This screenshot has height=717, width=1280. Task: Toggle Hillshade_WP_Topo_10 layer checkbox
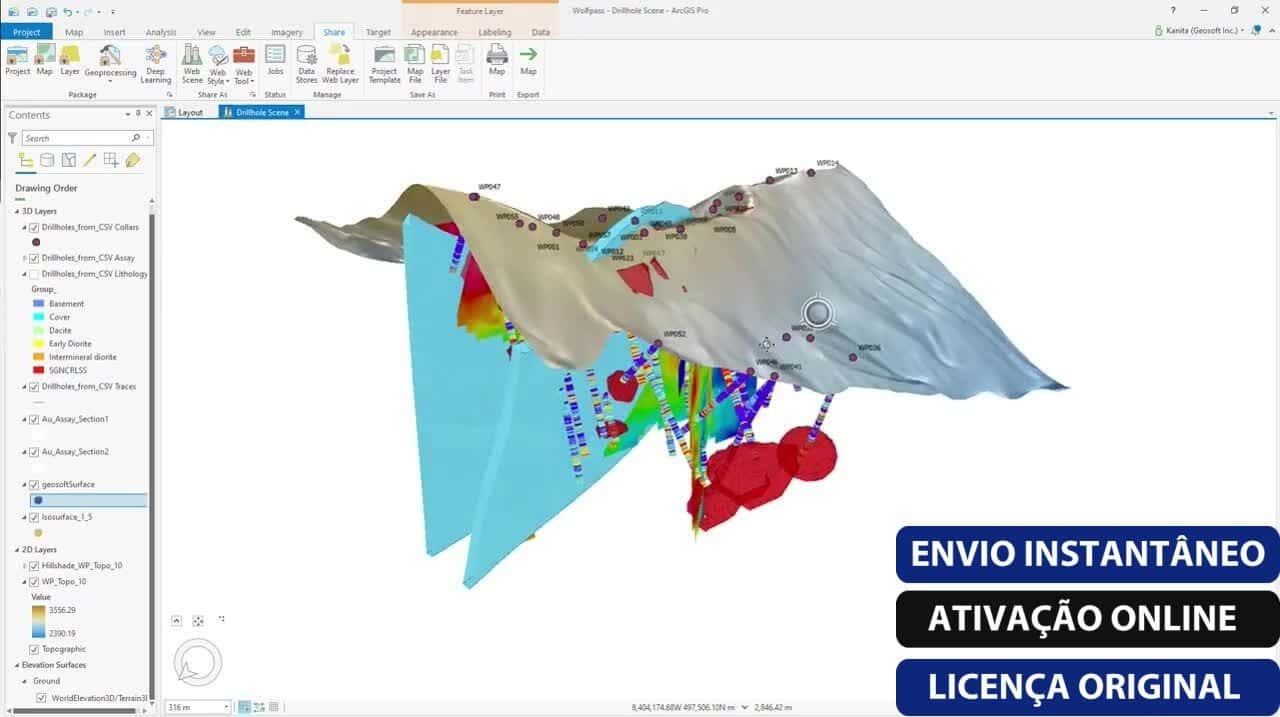click(x=34, y=565)
